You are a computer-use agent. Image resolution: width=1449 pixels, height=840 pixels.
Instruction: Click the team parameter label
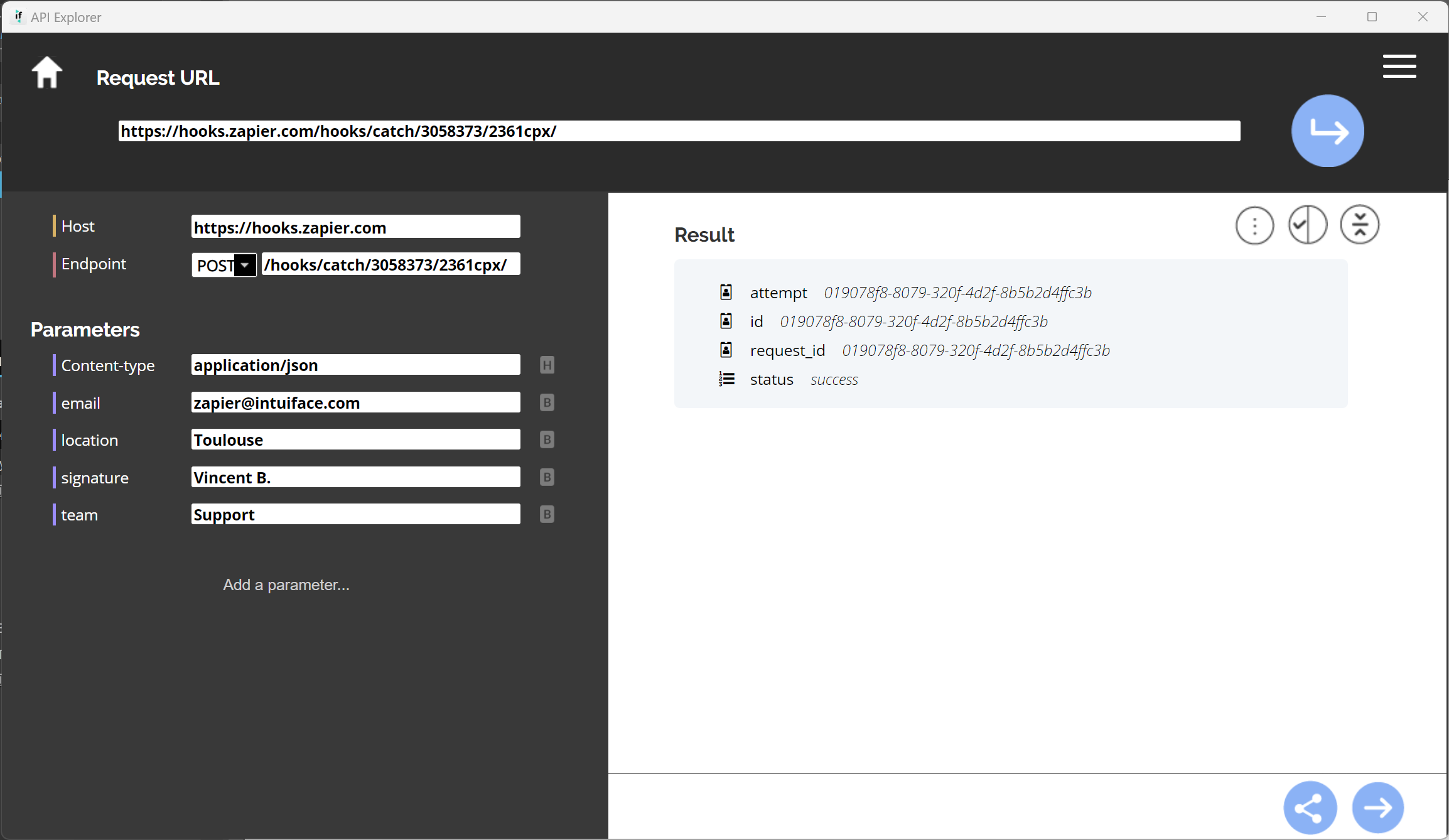[x=79, y=515]
